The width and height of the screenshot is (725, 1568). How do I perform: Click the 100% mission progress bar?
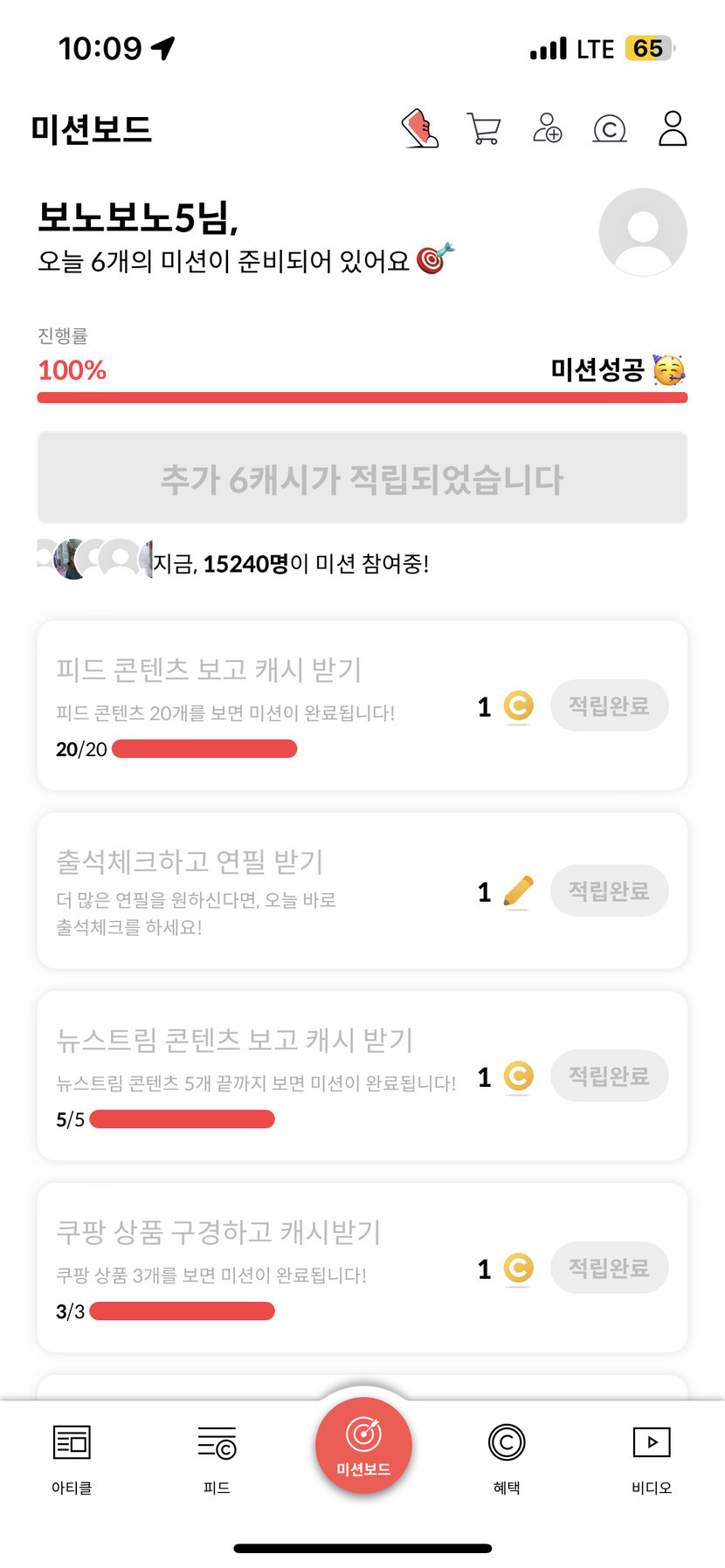point(362,398)
